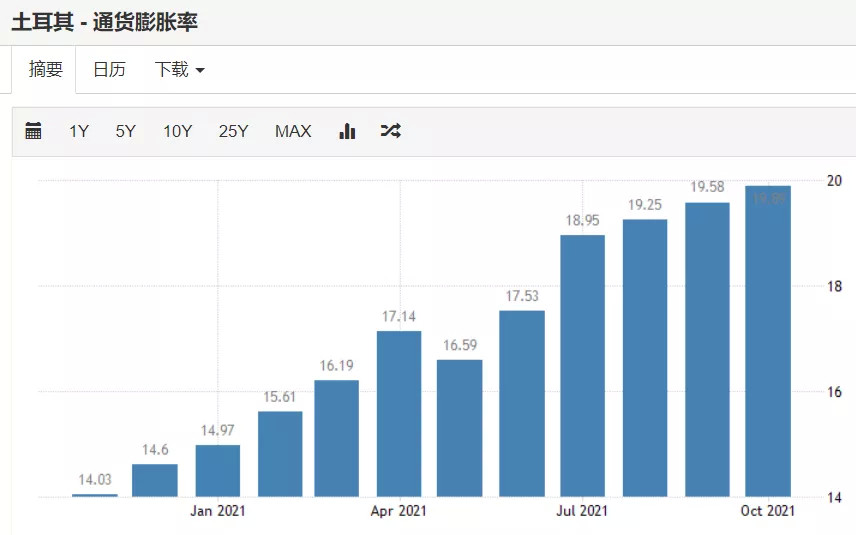856x535 pixels.
Task: Click the compare shuffle arrows icon
Action: tap(390, 131)
